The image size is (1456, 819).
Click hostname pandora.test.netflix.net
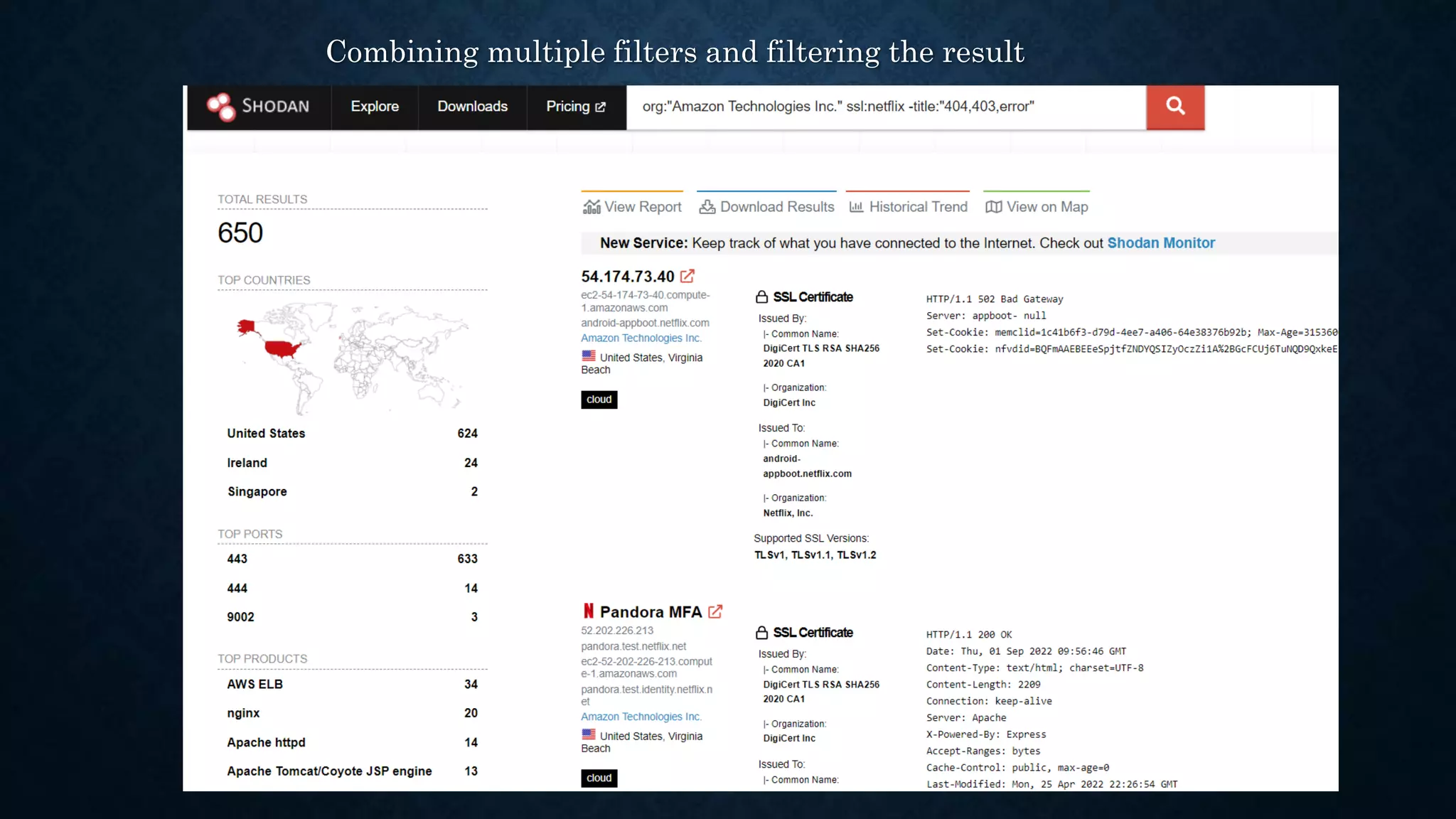[633, 646]
